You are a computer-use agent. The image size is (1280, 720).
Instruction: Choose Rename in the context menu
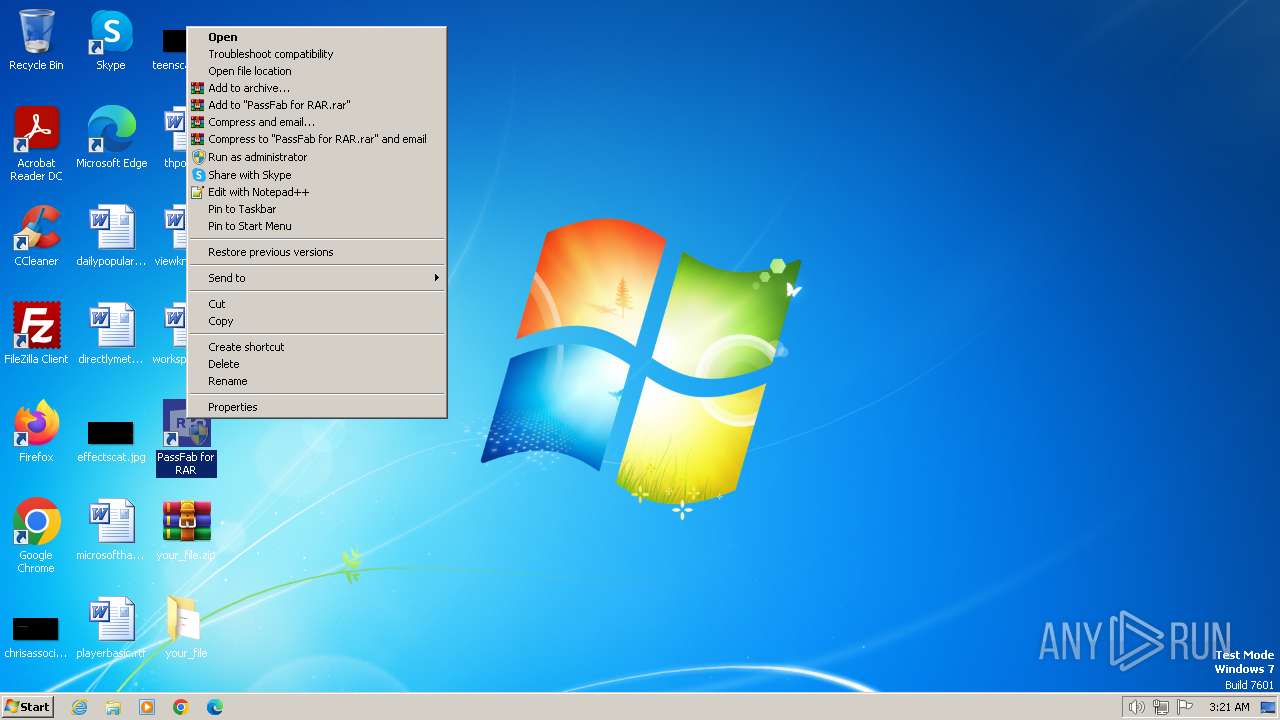click(316, 381)
